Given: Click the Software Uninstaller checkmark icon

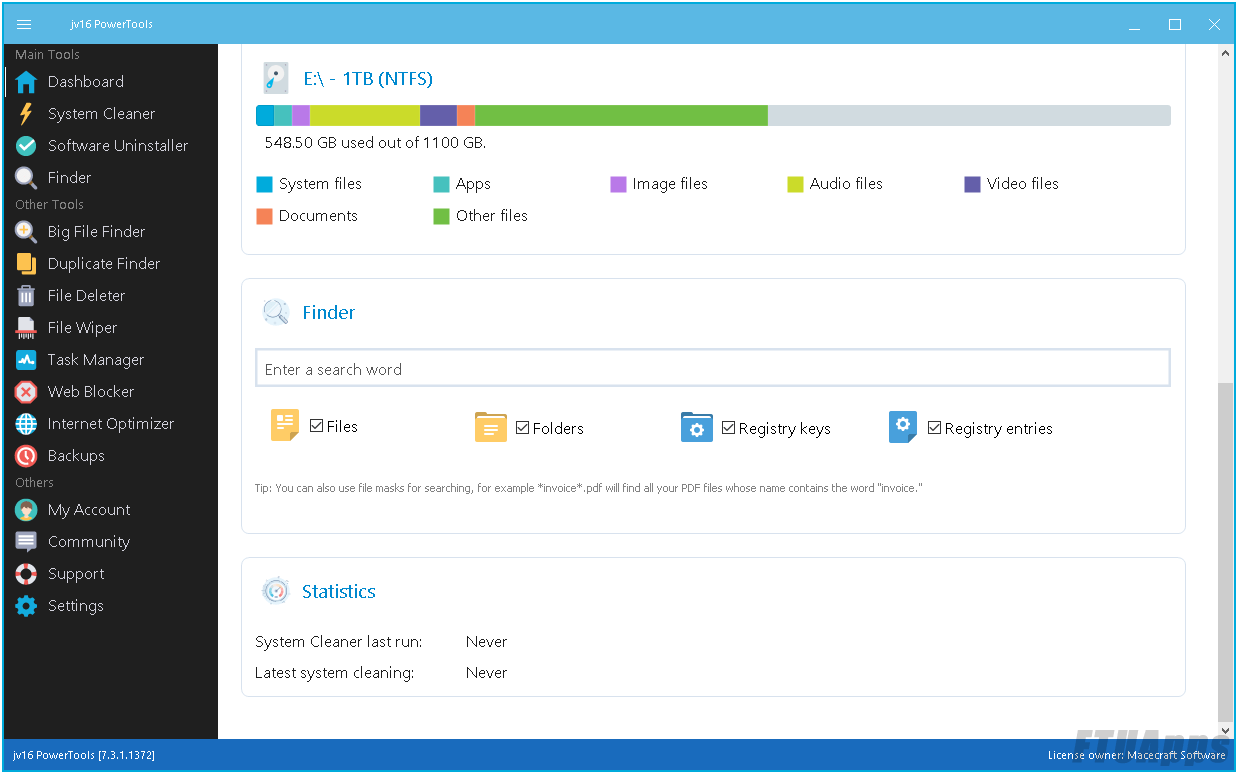Looking at the screenshot, I should pyautogui.click(x=26, y=146).
